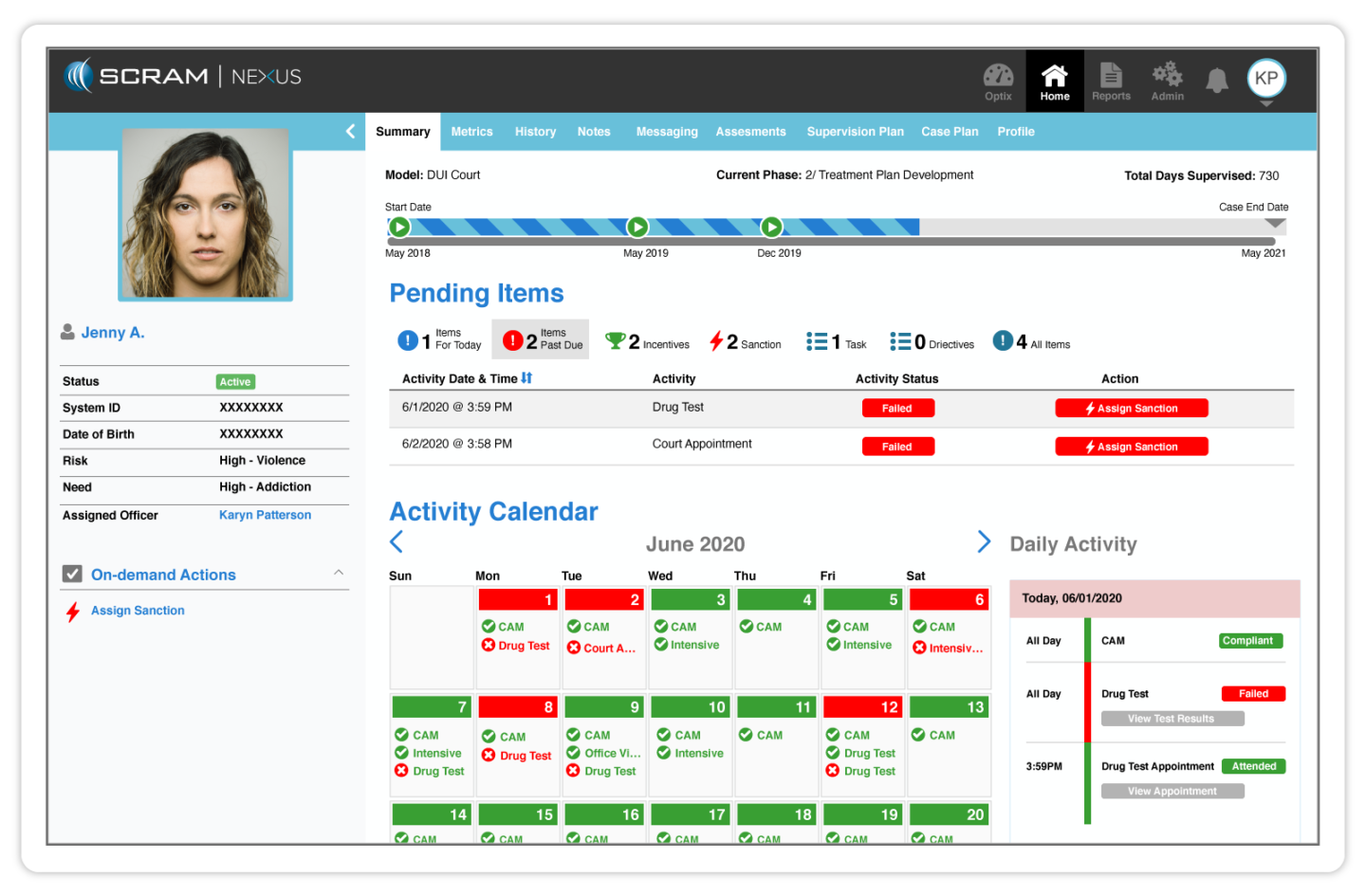Toggle the On-demand Actions checkbox

click(72, 574)
